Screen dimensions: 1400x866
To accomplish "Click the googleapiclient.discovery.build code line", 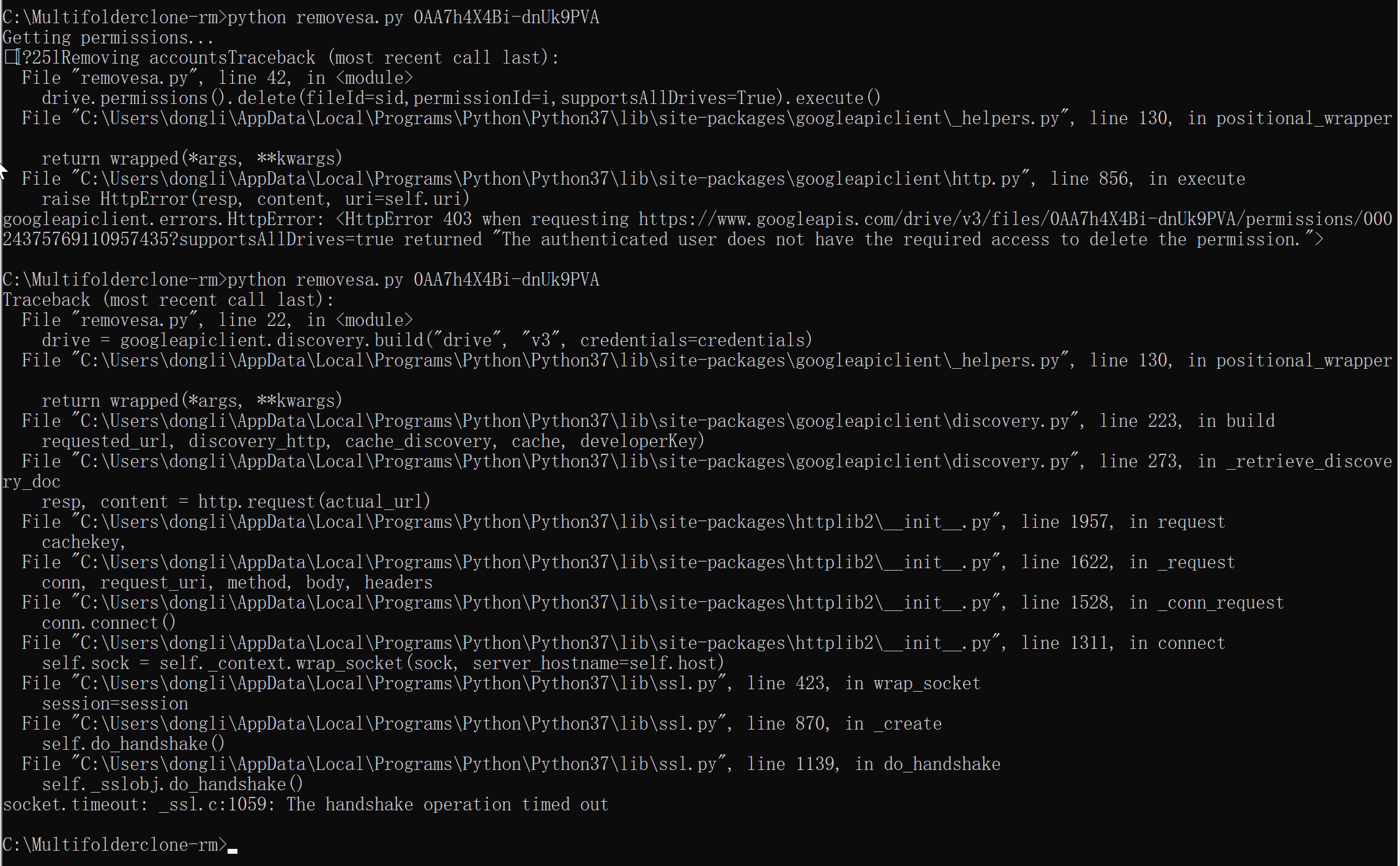I will 426,341.
